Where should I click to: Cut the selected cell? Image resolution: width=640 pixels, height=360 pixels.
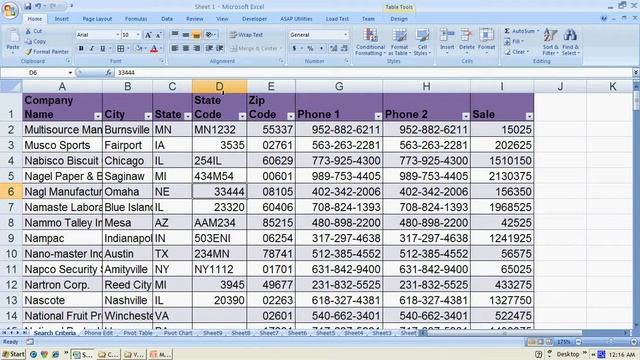34,31
